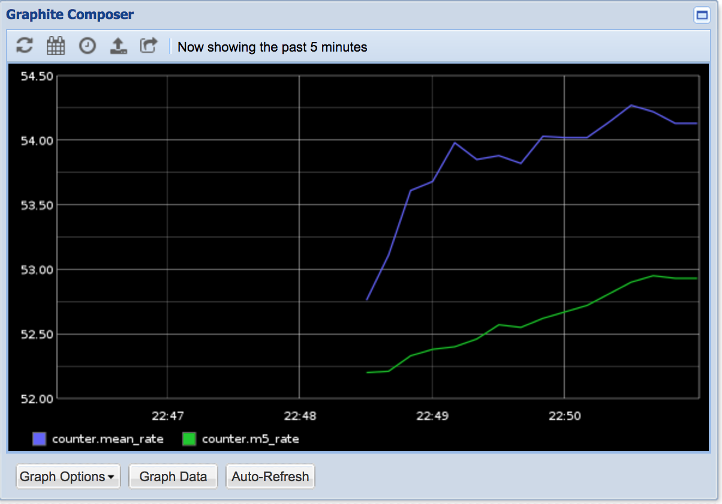The height and width of the screenshot is (504, 722).
Task: Click the counter.mean_rate legend label
Action: pyautogui.click(x=108, y=438)
